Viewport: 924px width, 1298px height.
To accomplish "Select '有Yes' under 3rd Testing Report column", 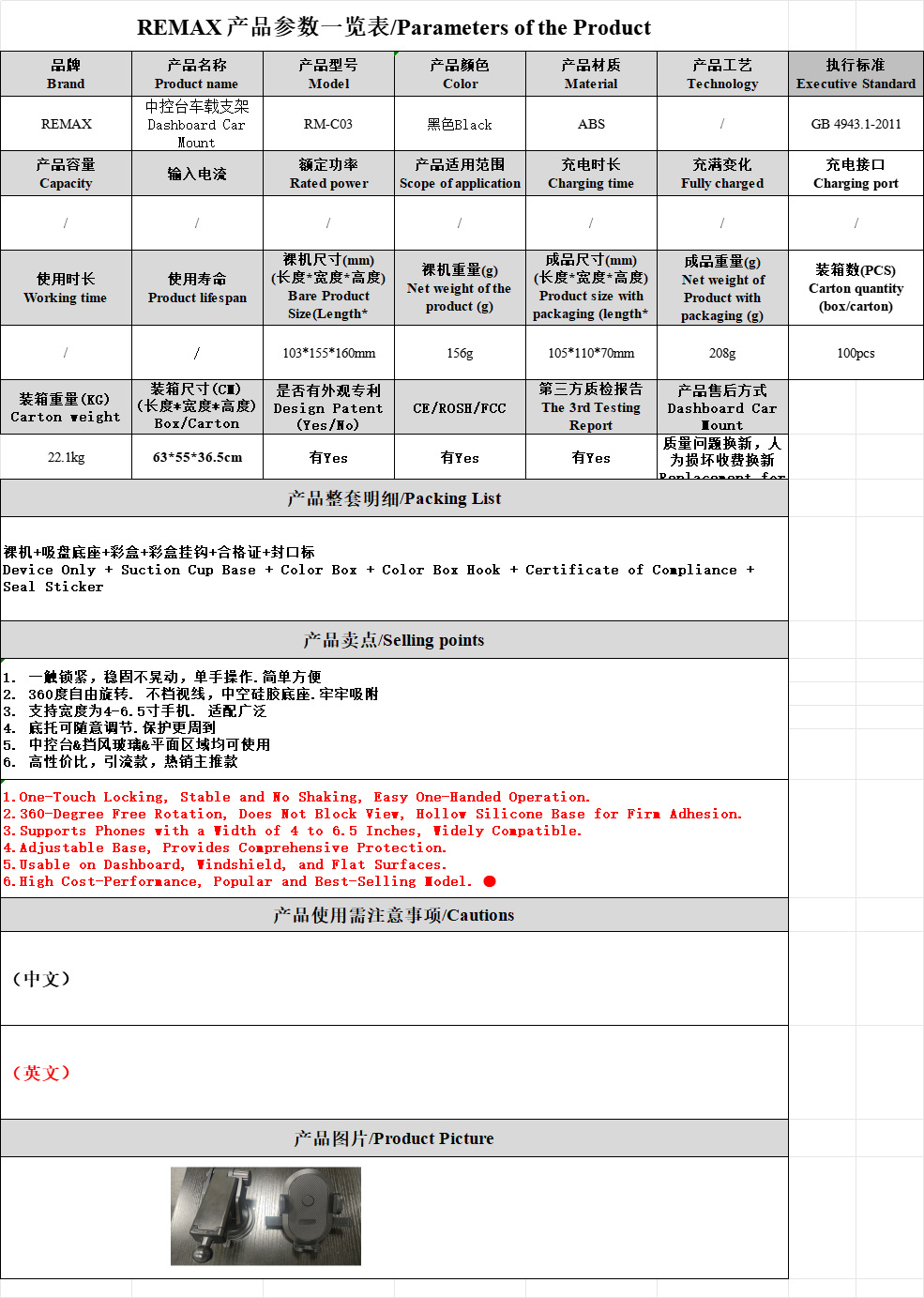I will coord(591,457).
